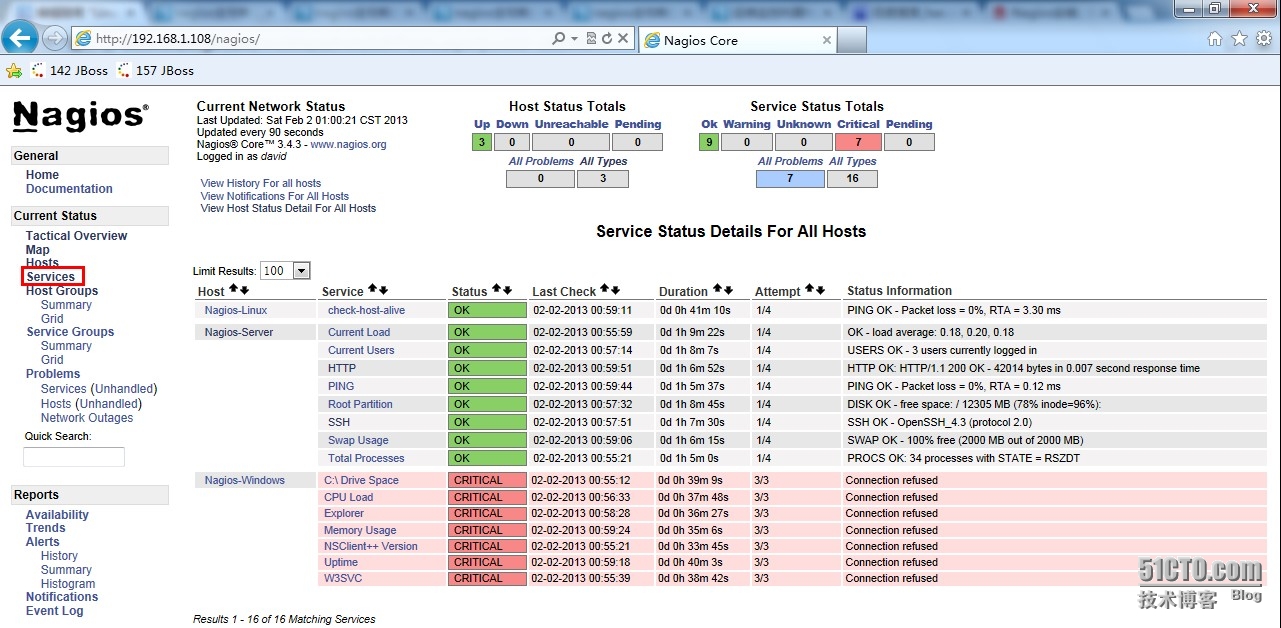Sort Status column ascending arrow
The height and width of the screenshot is (628, 1281).
pos(496,290)
